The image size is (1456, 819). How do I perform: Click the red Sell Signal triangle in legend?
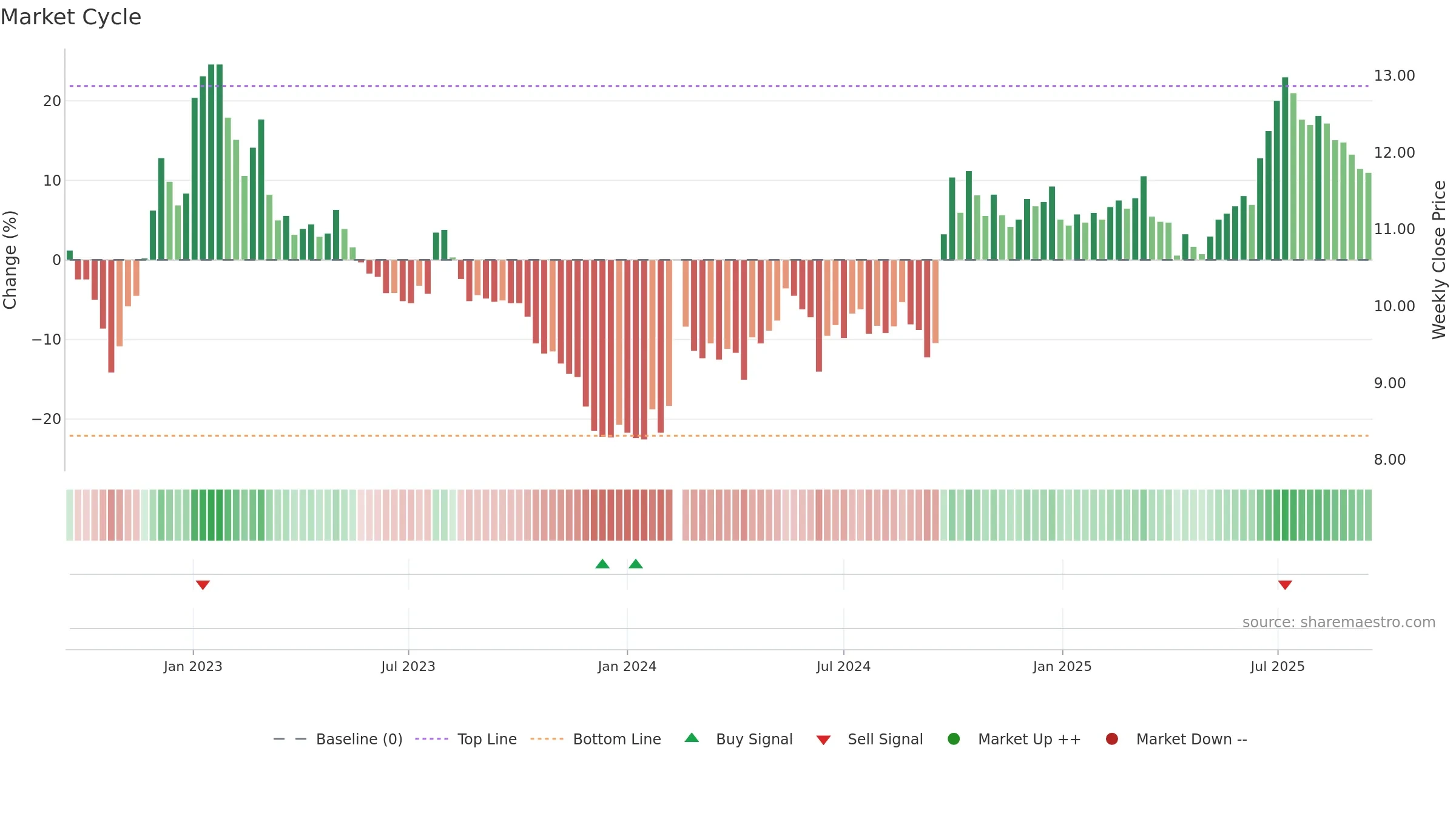tap(823, 740)
